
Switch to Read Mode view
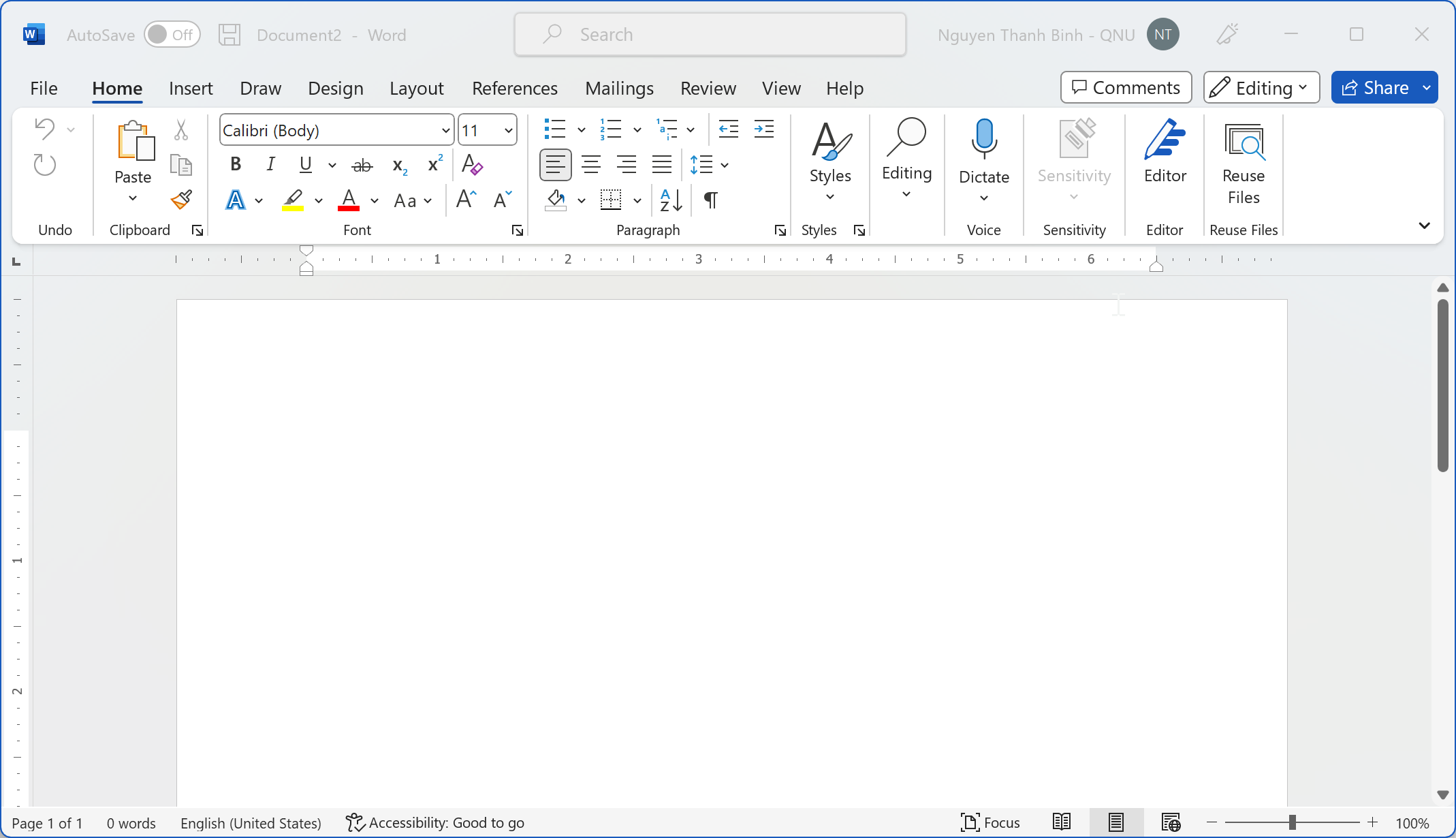(x=1061, y=822)
